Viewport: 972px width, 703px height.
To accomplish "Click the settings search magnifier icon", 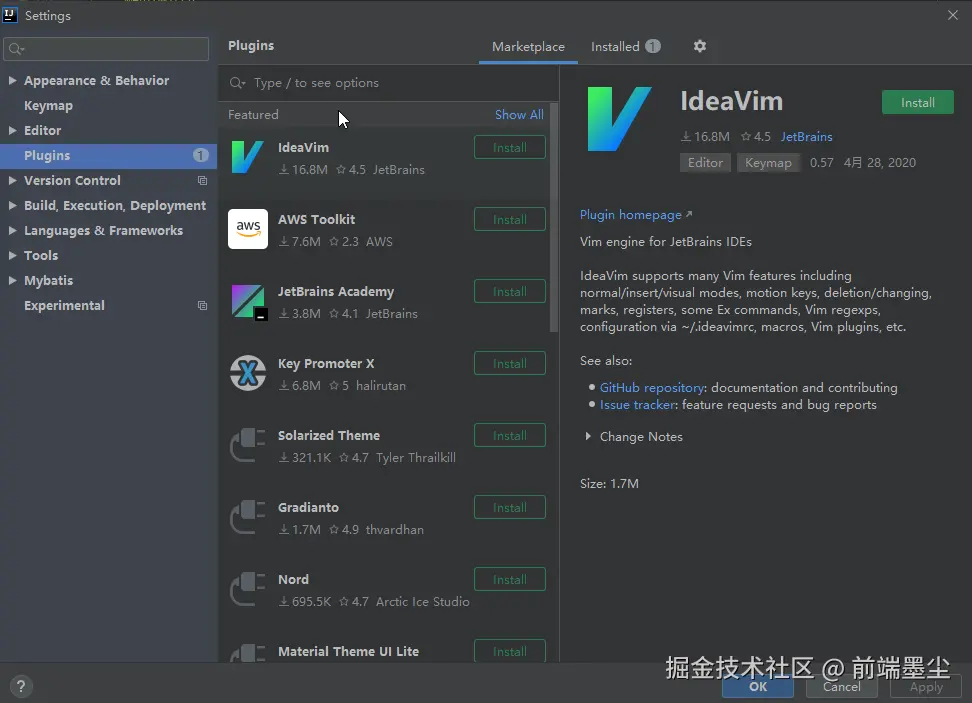I will (16, 49).
